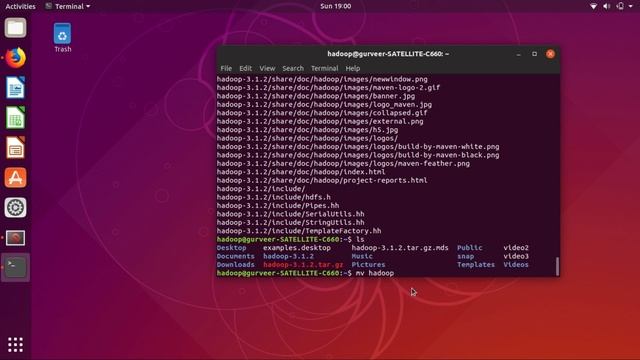
Task: Close the terminal window
Action: click(x=550, y=54)
